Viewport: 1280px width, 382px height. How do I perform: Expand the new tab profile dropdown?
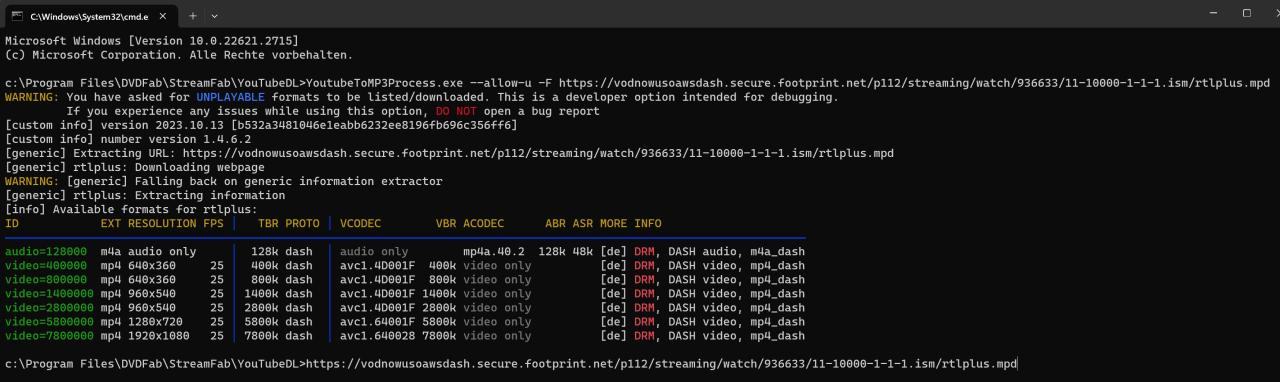click(x=214, y=16)
